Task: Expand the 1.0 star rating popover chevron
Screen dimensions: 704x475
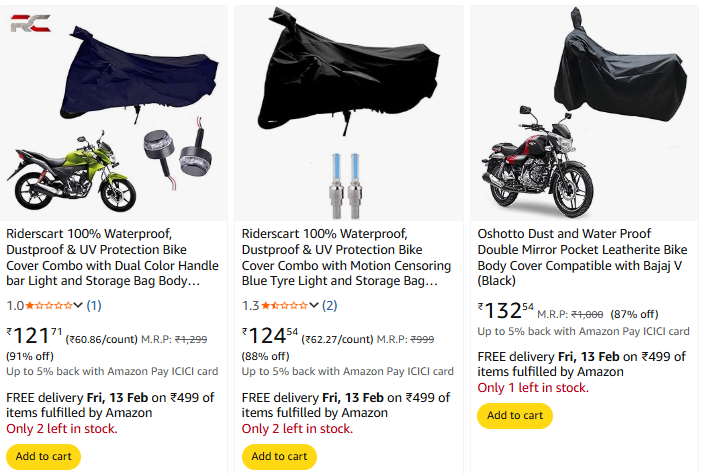Action: click(80, 305)
